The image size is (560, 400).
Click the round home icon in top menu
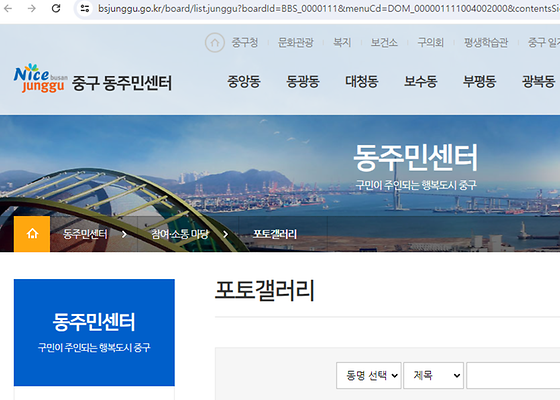pyautogui.click(x=215, y=42)
